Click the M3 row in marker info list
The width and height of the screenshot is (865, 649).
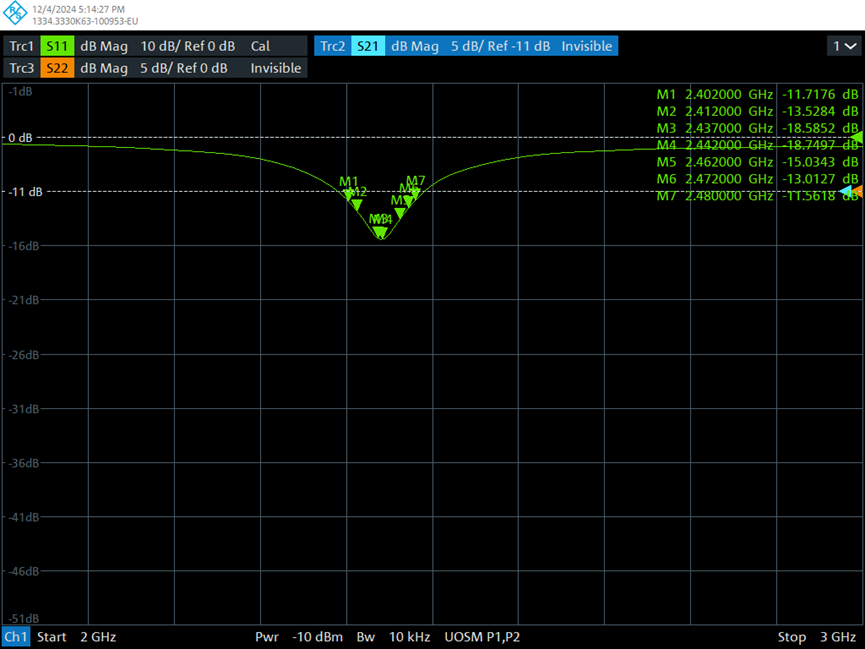(757, 128)
